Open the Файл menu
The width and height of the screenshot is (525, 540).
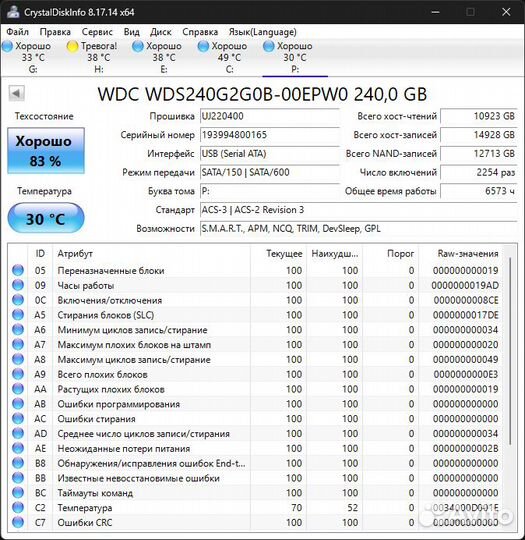(x=18, y=32)
